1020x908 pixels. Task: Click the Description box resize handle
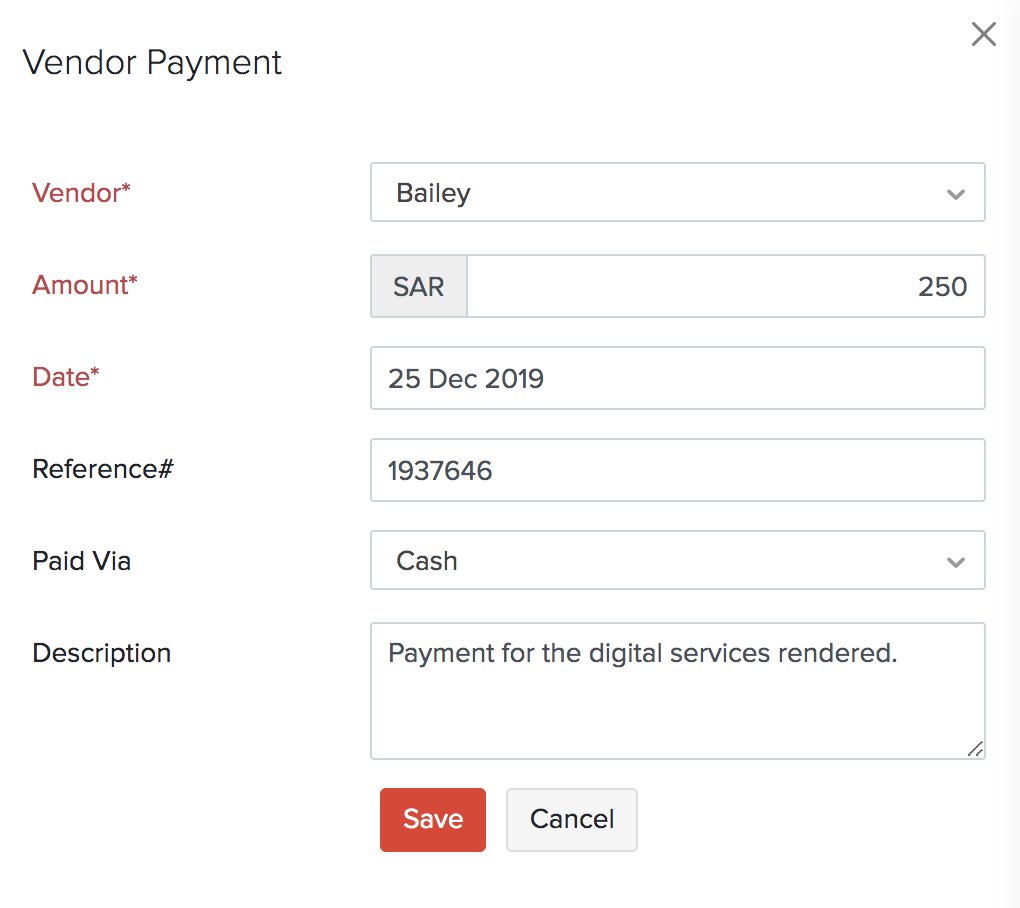click(x=974, y=748)
